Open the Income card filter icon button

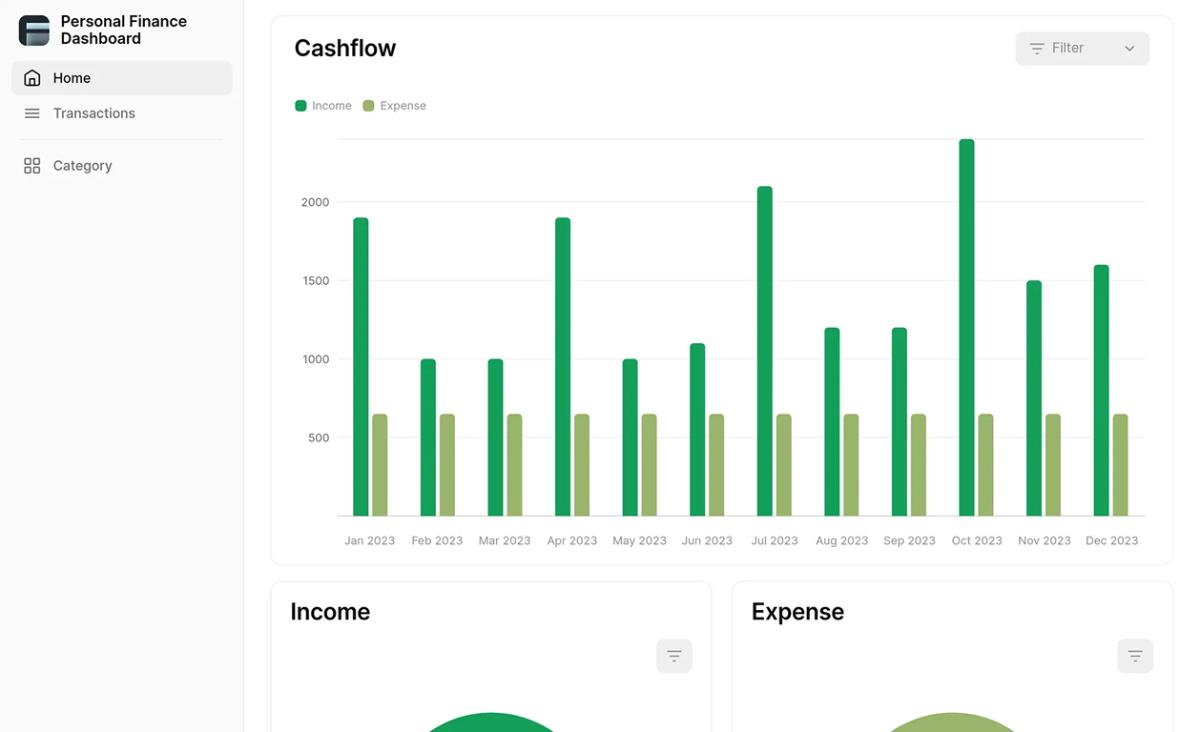674,656
